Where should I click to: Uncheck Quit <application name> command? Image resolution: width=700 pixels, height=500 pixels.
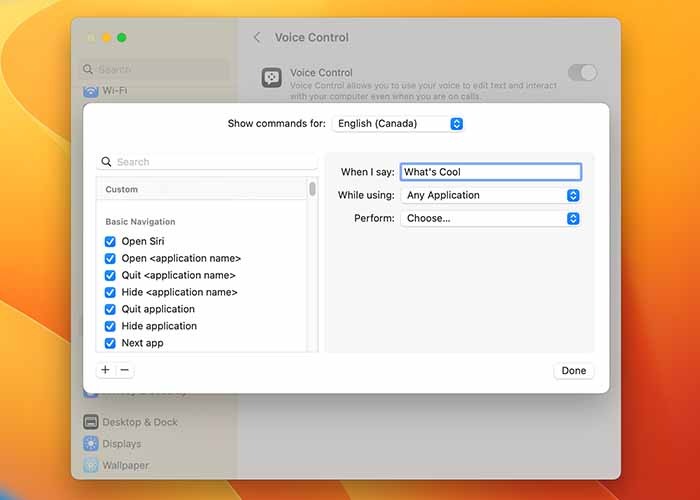[110, 275]
